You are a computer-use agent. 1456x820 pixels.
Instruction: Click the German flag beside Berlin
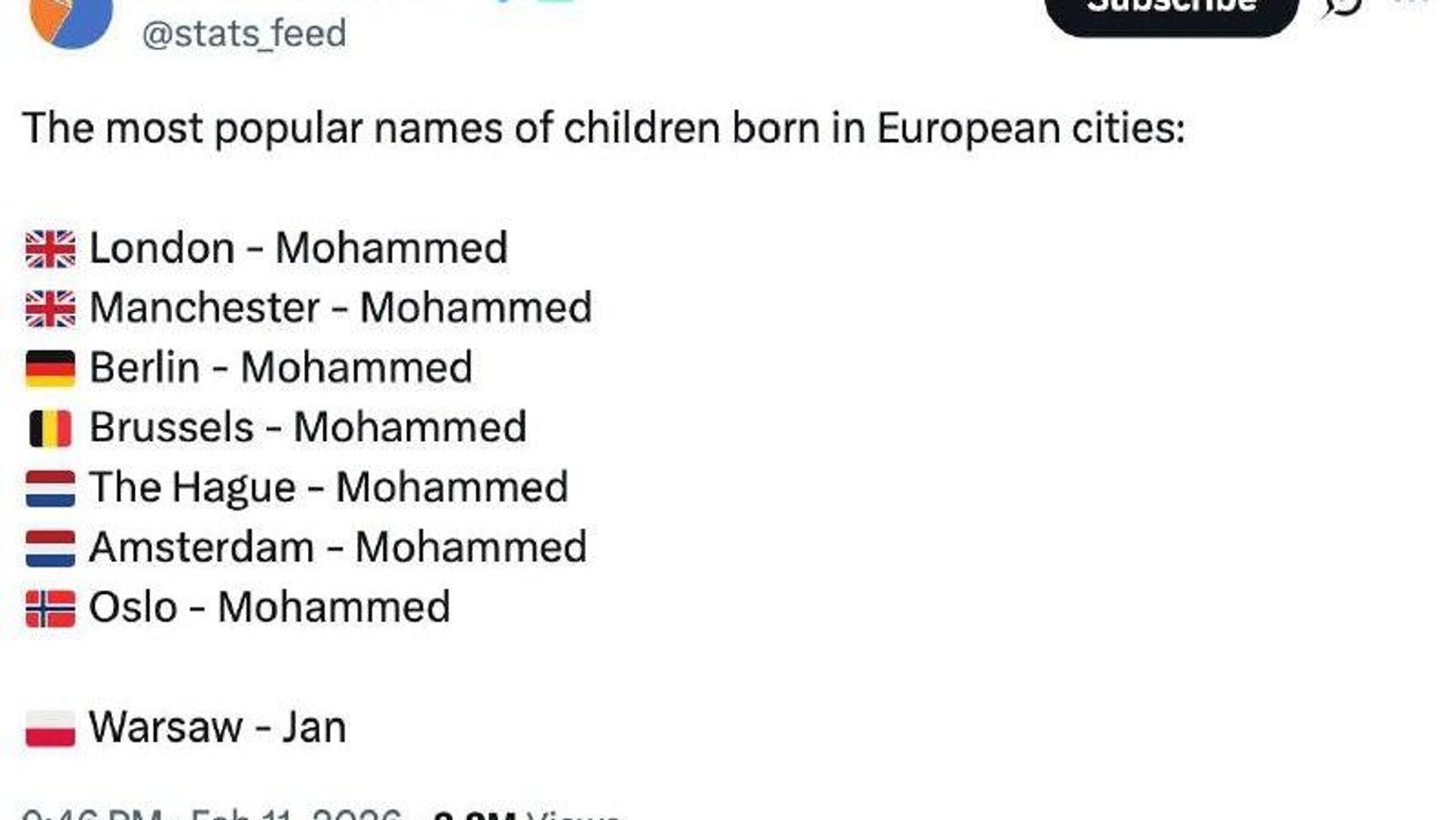pos(50,369)
